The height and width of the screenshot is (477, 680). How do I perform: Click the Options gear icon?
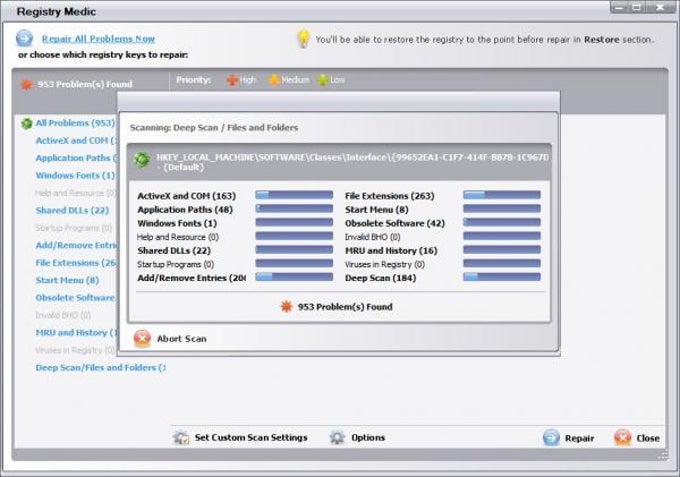coord(337,438)
